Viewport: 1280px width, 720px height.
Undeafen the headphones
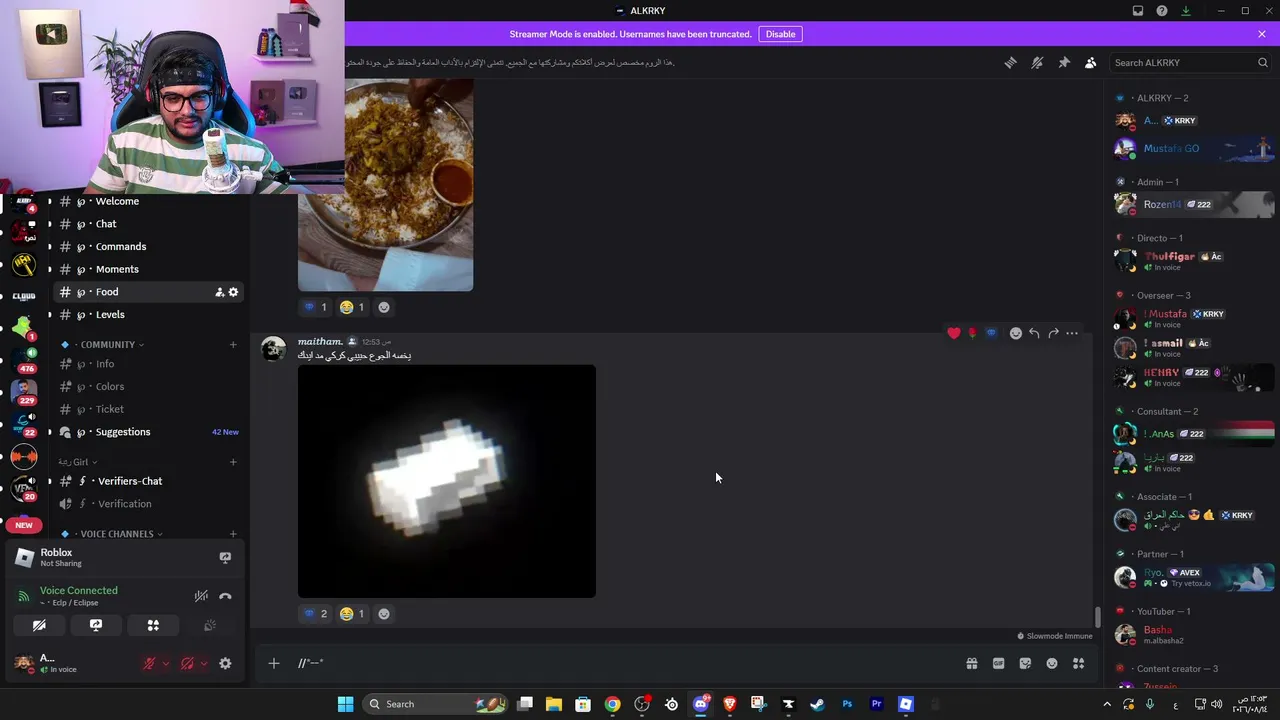click(x=187, y=664)
